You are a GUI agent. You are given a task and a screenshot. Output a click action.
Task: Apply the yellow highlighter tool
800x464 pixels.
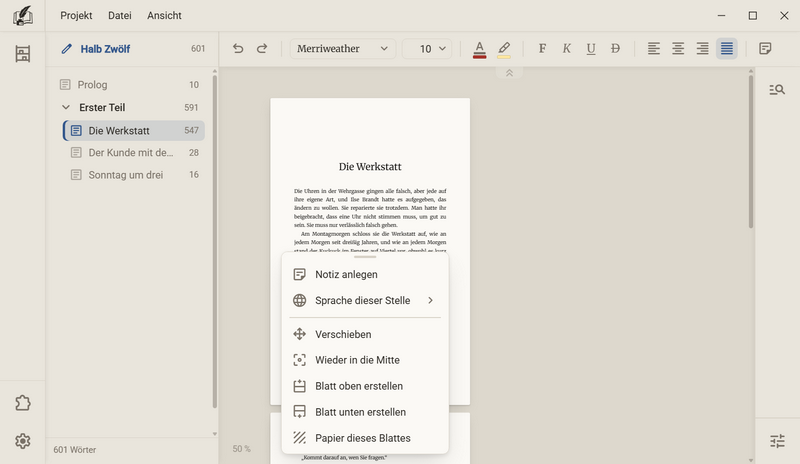point(504,49)
